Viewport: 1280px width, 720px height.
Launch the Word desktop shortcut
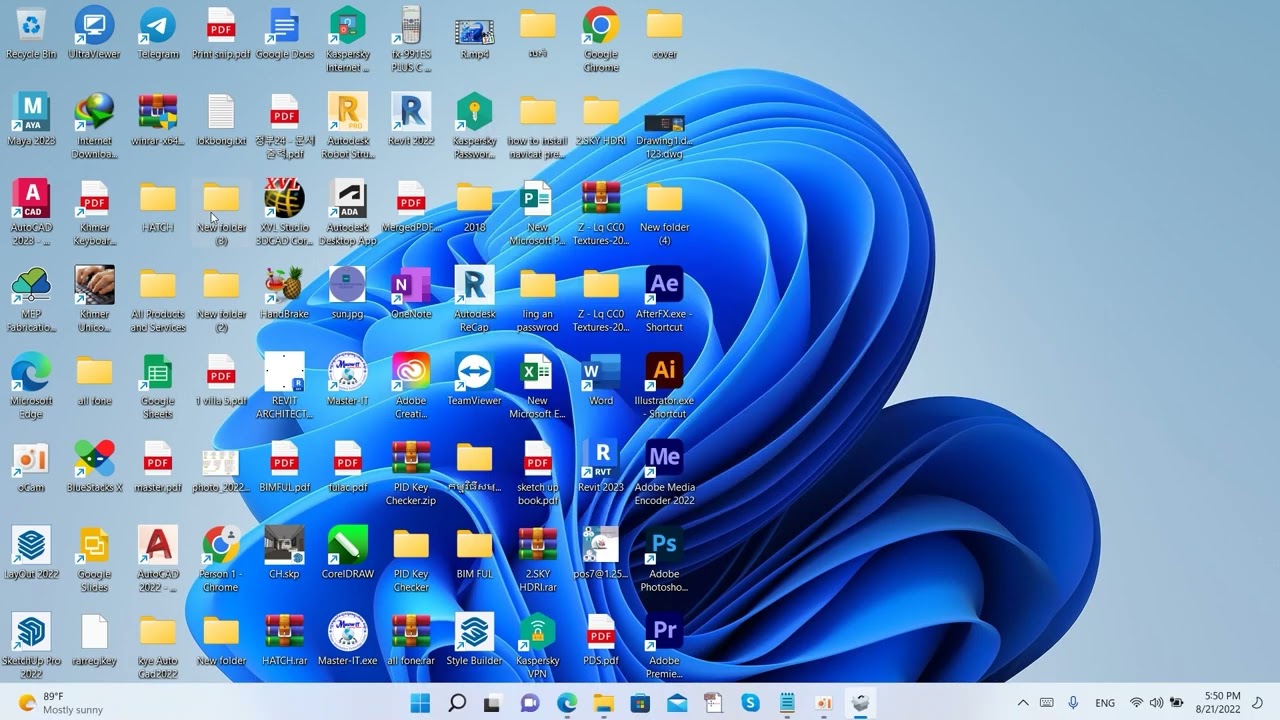[x=601, y=380]
